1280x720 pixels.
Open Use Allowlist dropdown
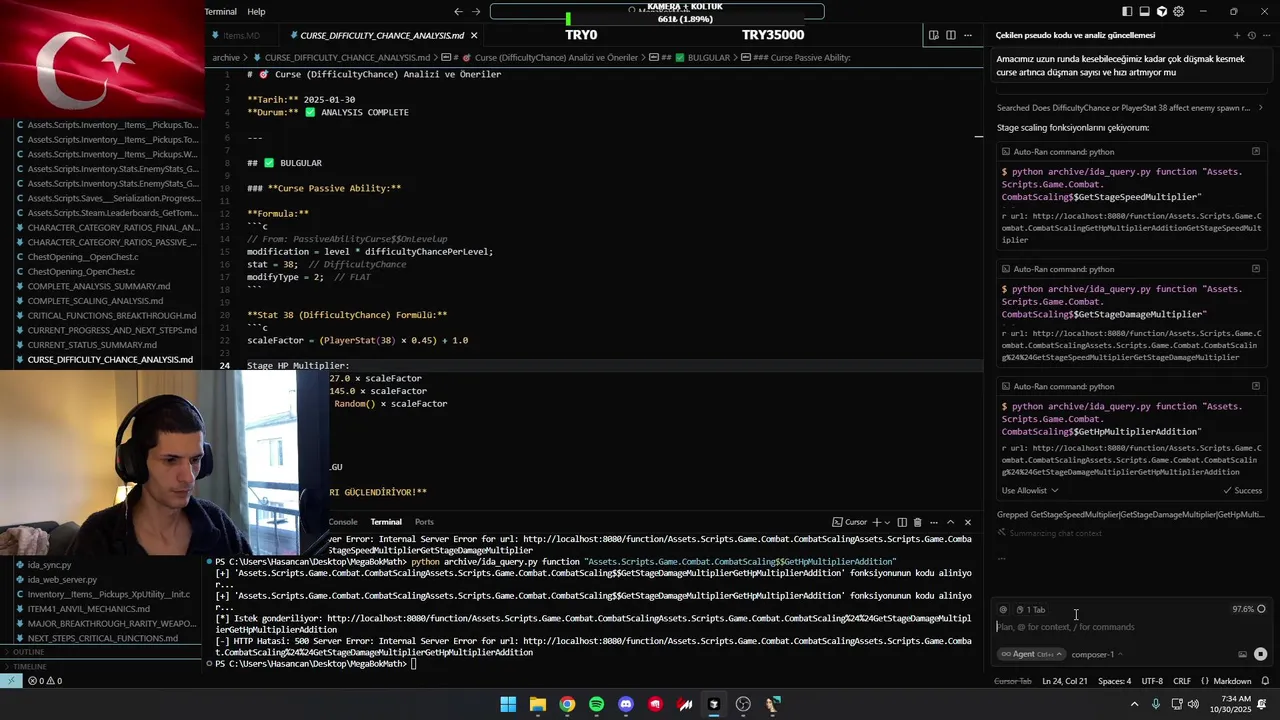(1030, 490)
